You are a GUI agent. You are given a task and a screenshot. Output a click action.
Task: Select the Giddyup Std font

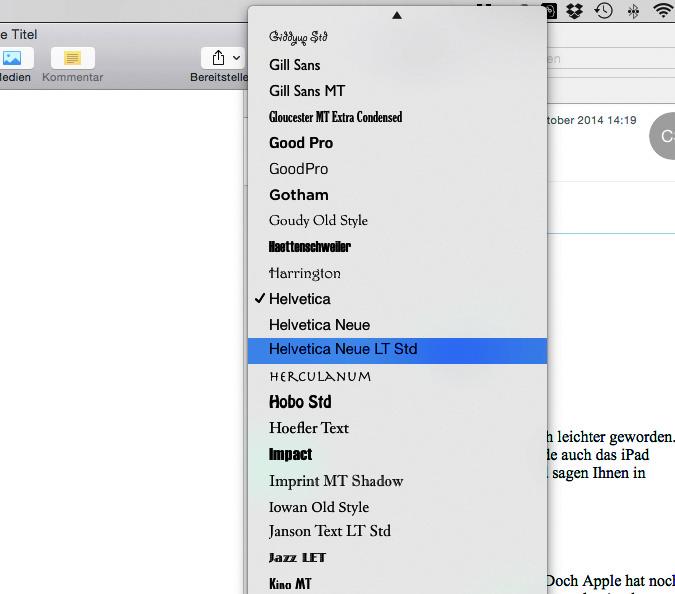click(x=397, y=37)
